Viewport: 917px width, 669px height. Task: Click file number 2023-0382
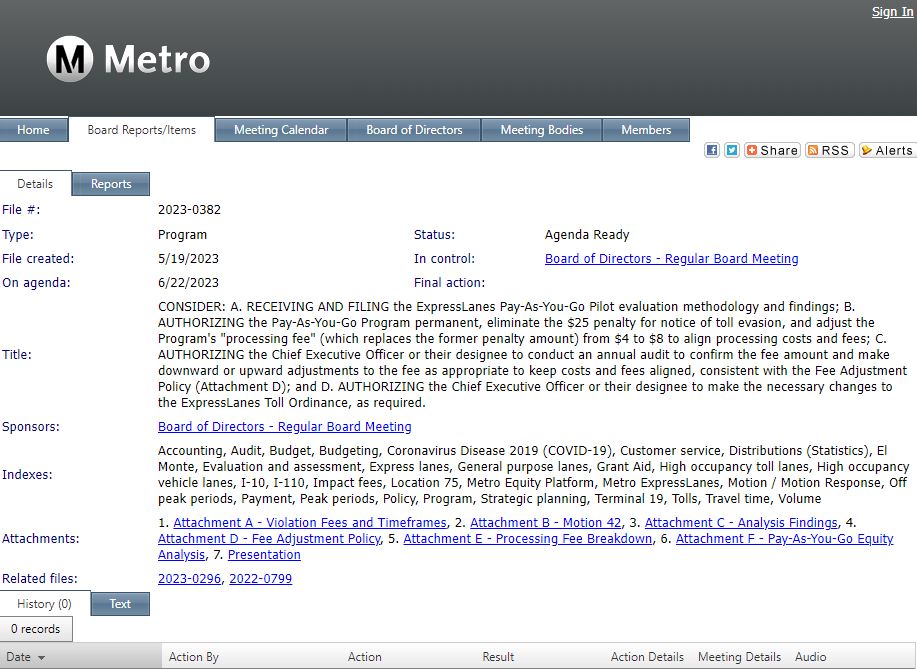[x=189, y=209]
